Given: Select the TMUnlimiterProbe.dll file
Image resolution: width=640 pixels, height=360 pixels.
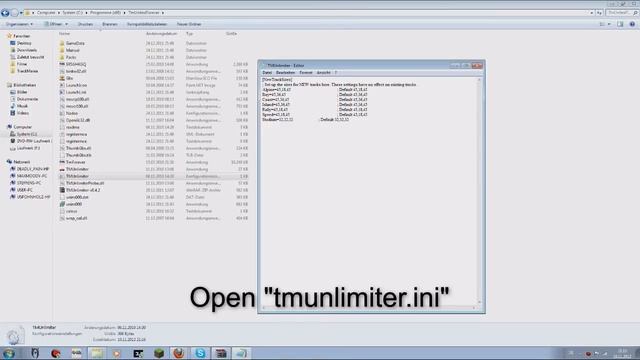Looking at the screenshot, I should pos(85,183).
